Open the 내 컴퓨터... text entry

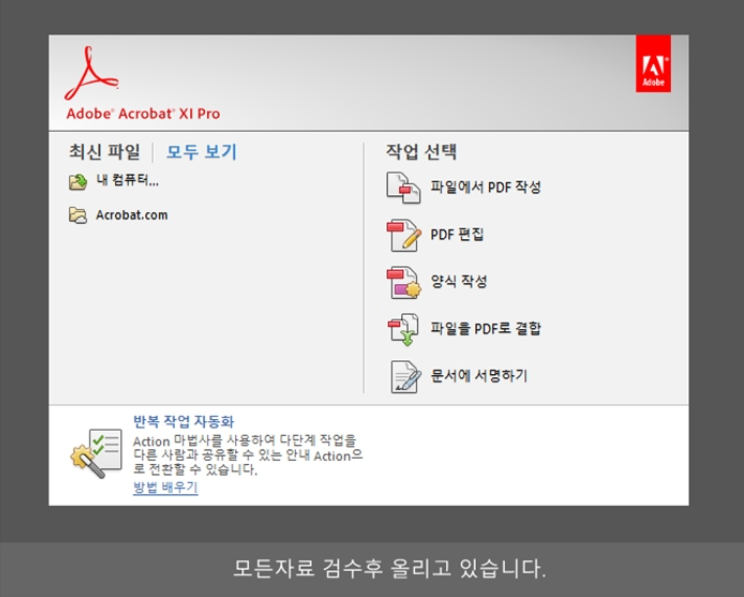[x=128, y=181]
